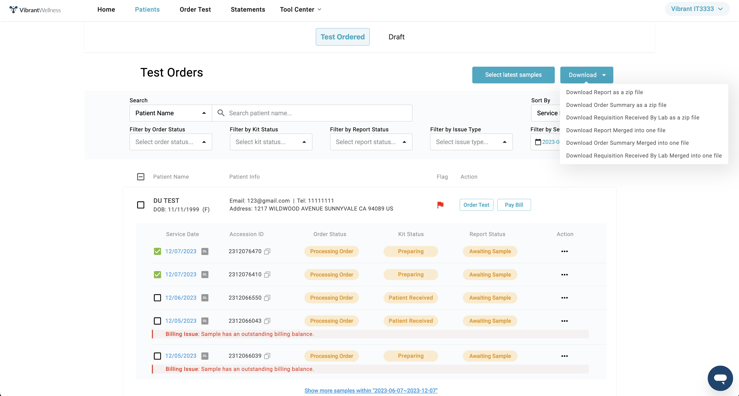Check the order 2312066043 checkbox

coord(157,321)
